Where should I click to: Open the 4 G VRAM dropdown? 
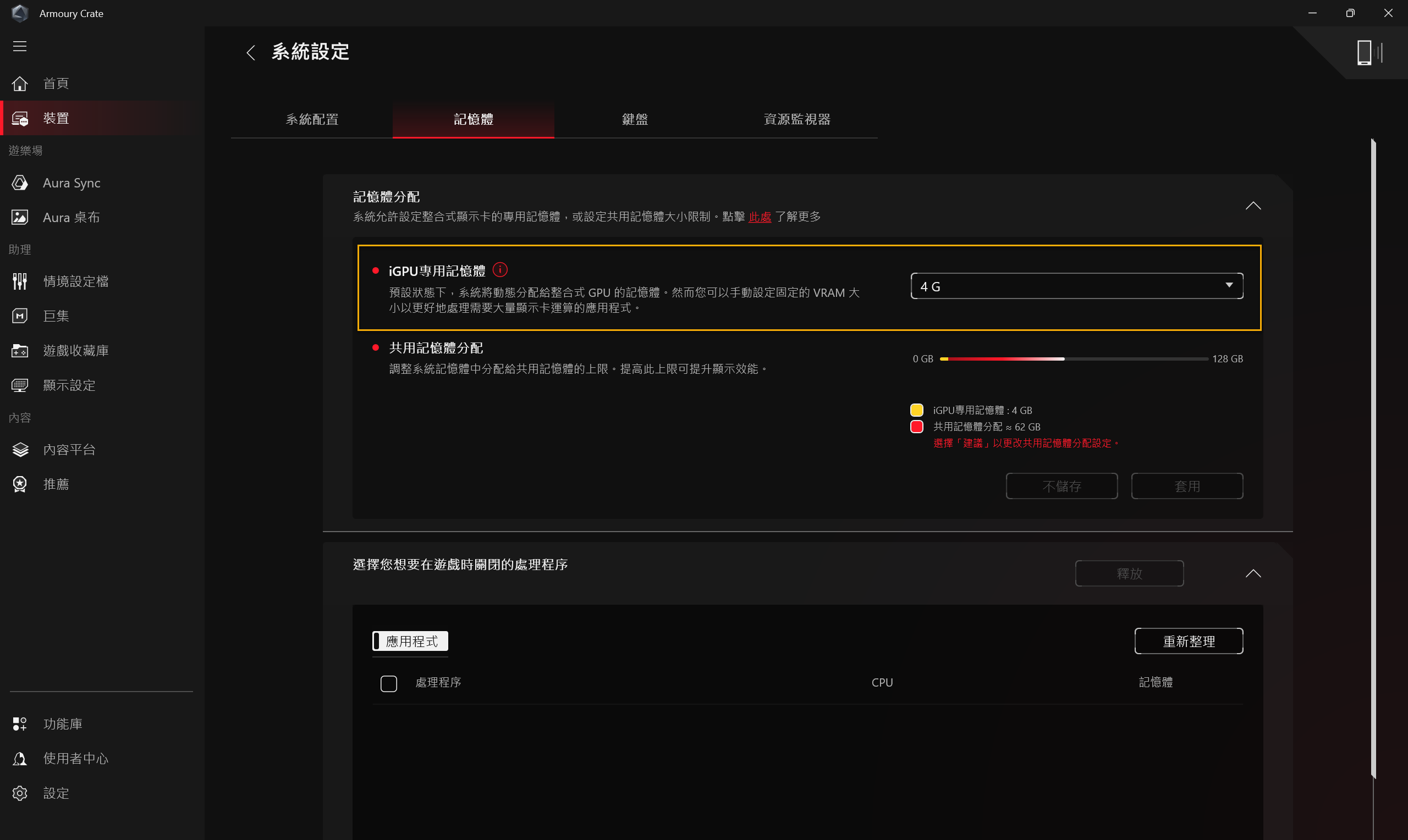[1076, 286]
